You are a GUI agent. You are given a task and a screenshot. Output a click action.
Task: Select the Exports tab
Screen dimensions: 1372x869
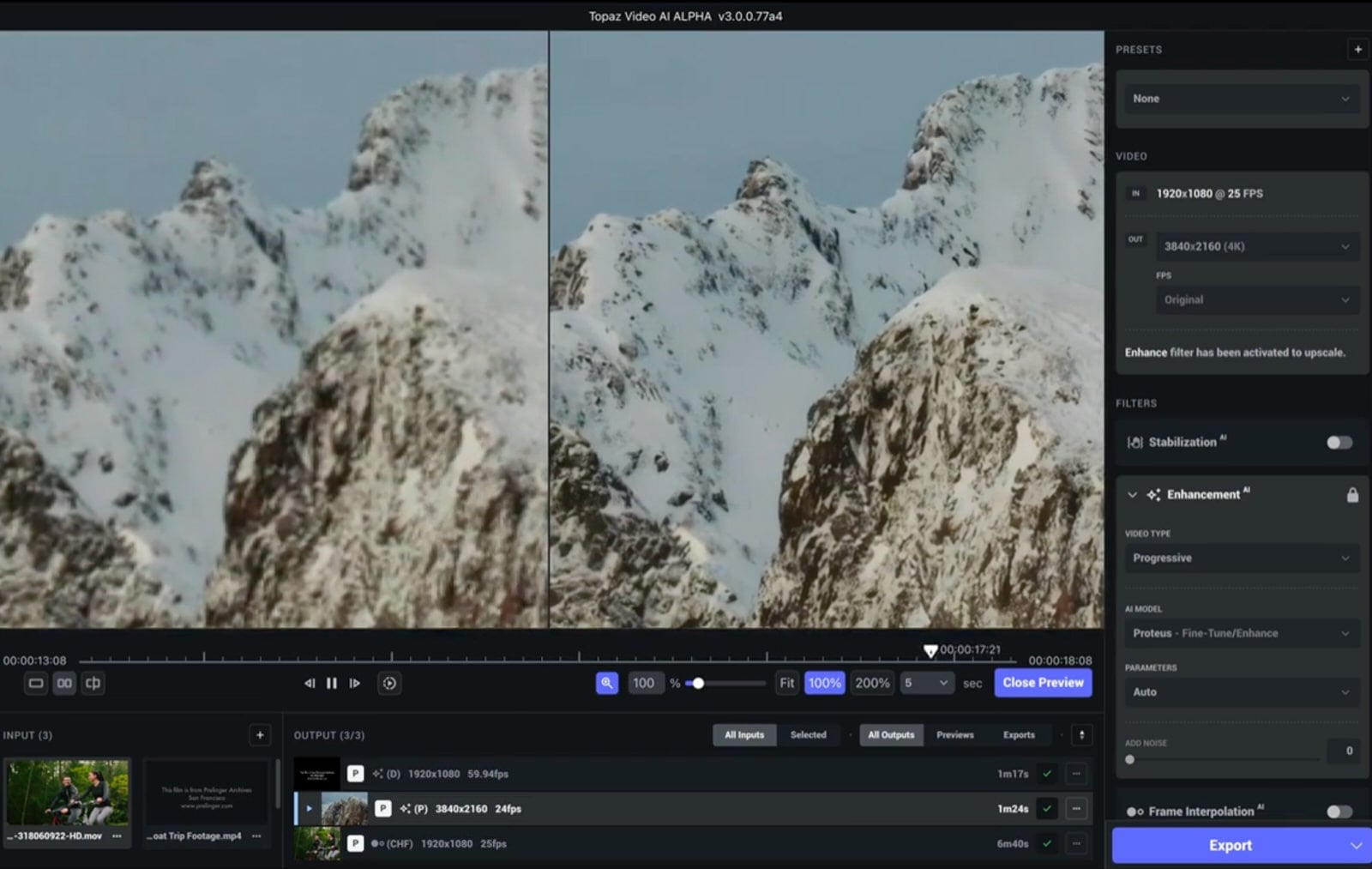(1019, 735)
